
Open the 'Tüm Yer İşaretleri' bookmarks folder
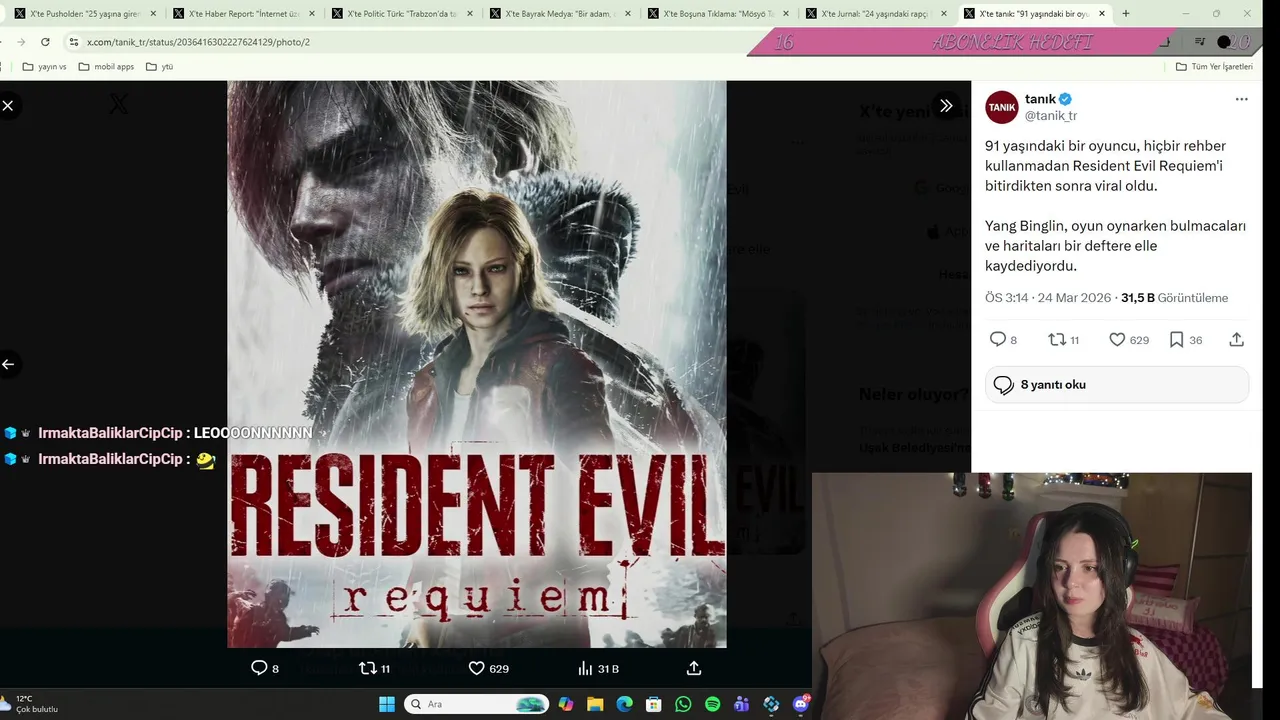click(x=1214, y=66)
